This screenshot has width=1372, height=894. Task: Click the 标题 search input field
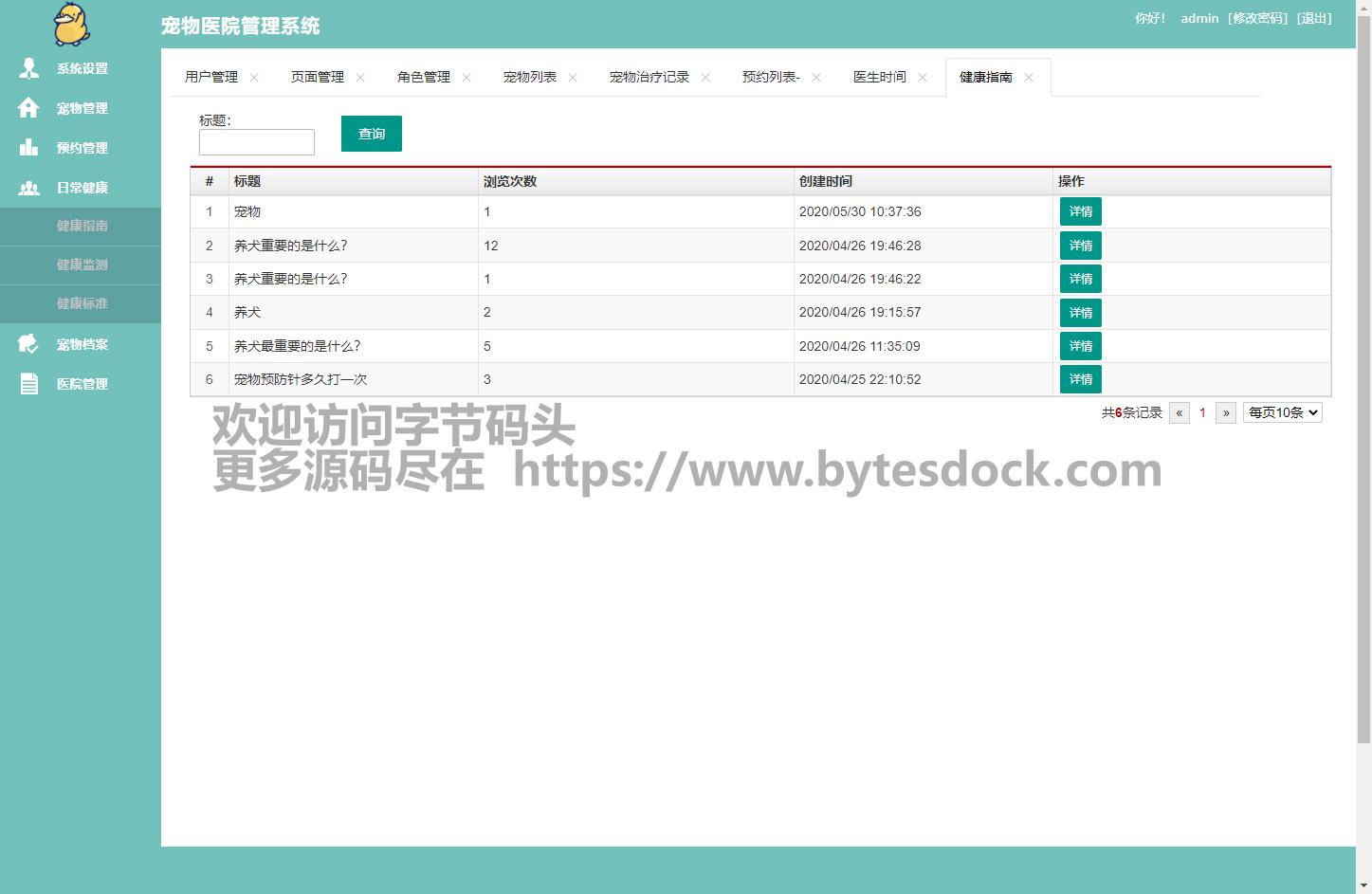256,142
